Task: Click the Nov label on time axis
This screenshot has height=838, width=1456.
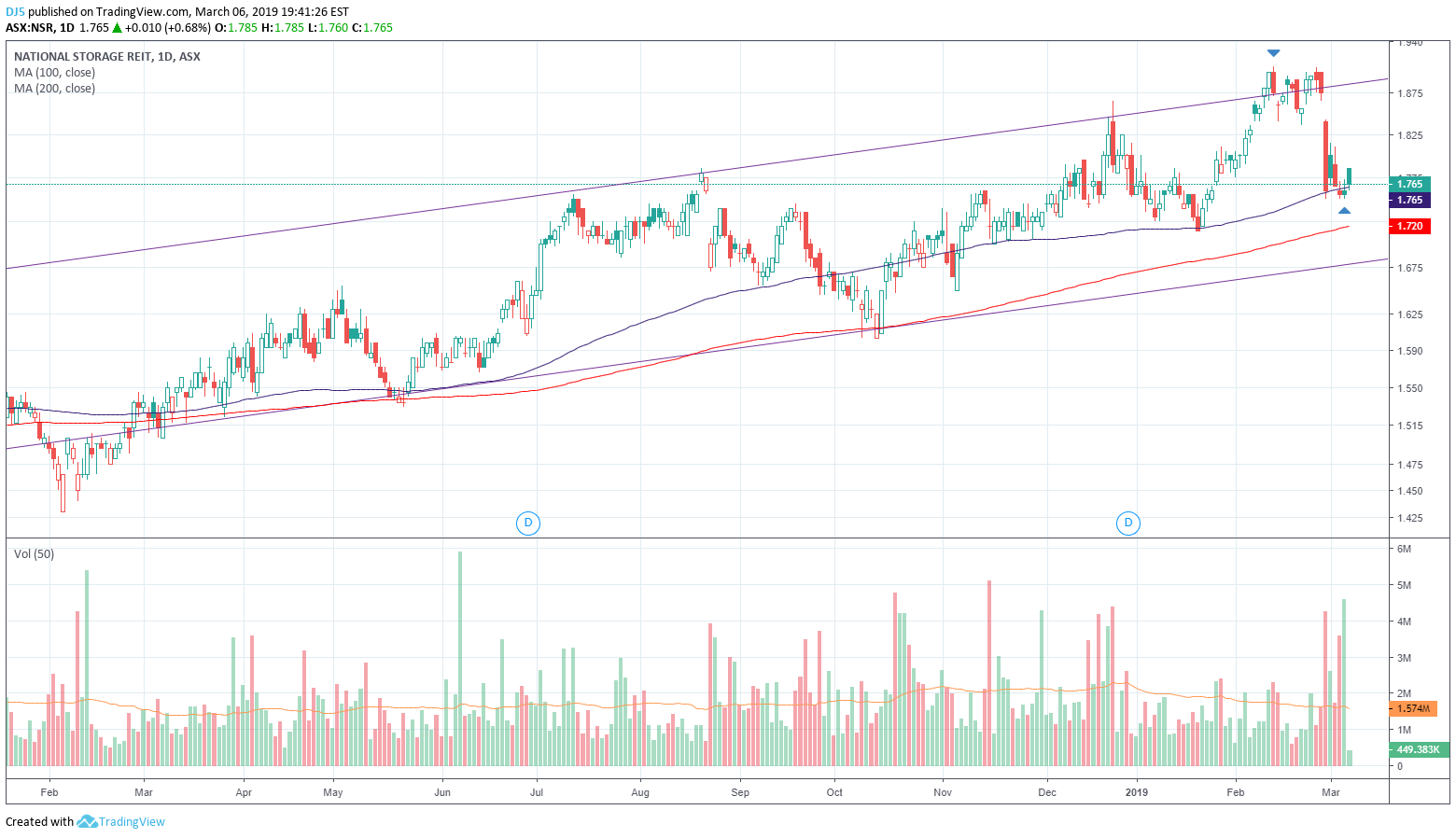Action: click(943, 792)
